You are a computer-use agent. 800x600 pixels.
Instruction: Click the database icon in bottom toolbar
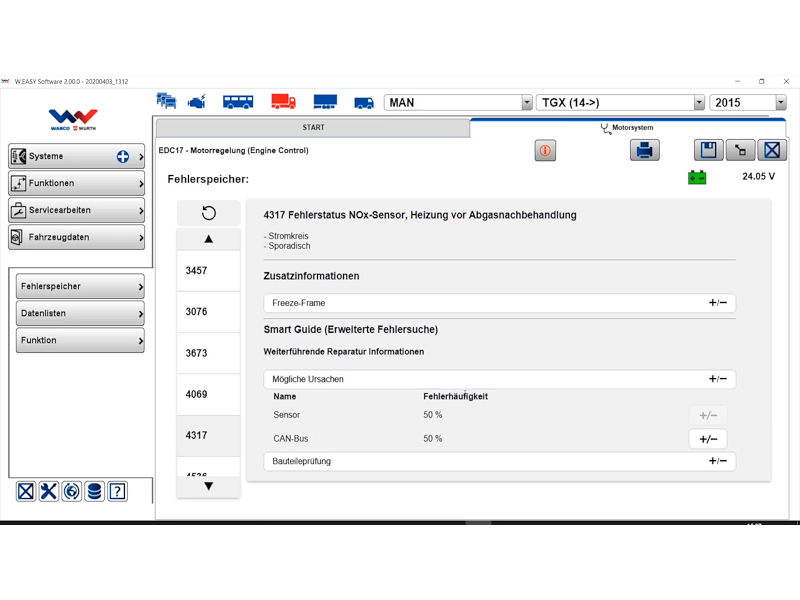pos(94,491)
